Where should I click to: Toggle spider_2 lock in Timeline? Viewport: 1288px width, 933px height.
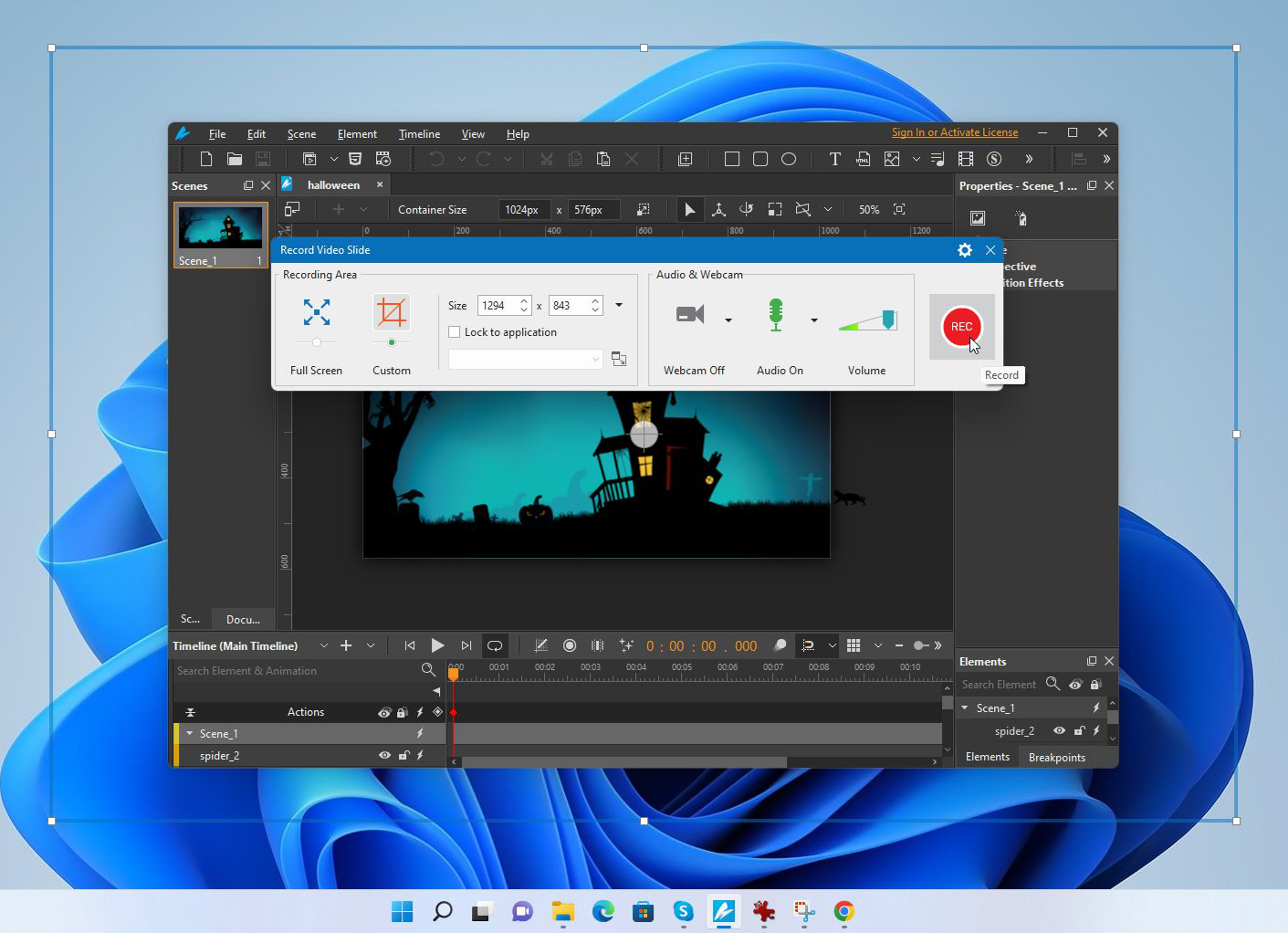(403, 756)
